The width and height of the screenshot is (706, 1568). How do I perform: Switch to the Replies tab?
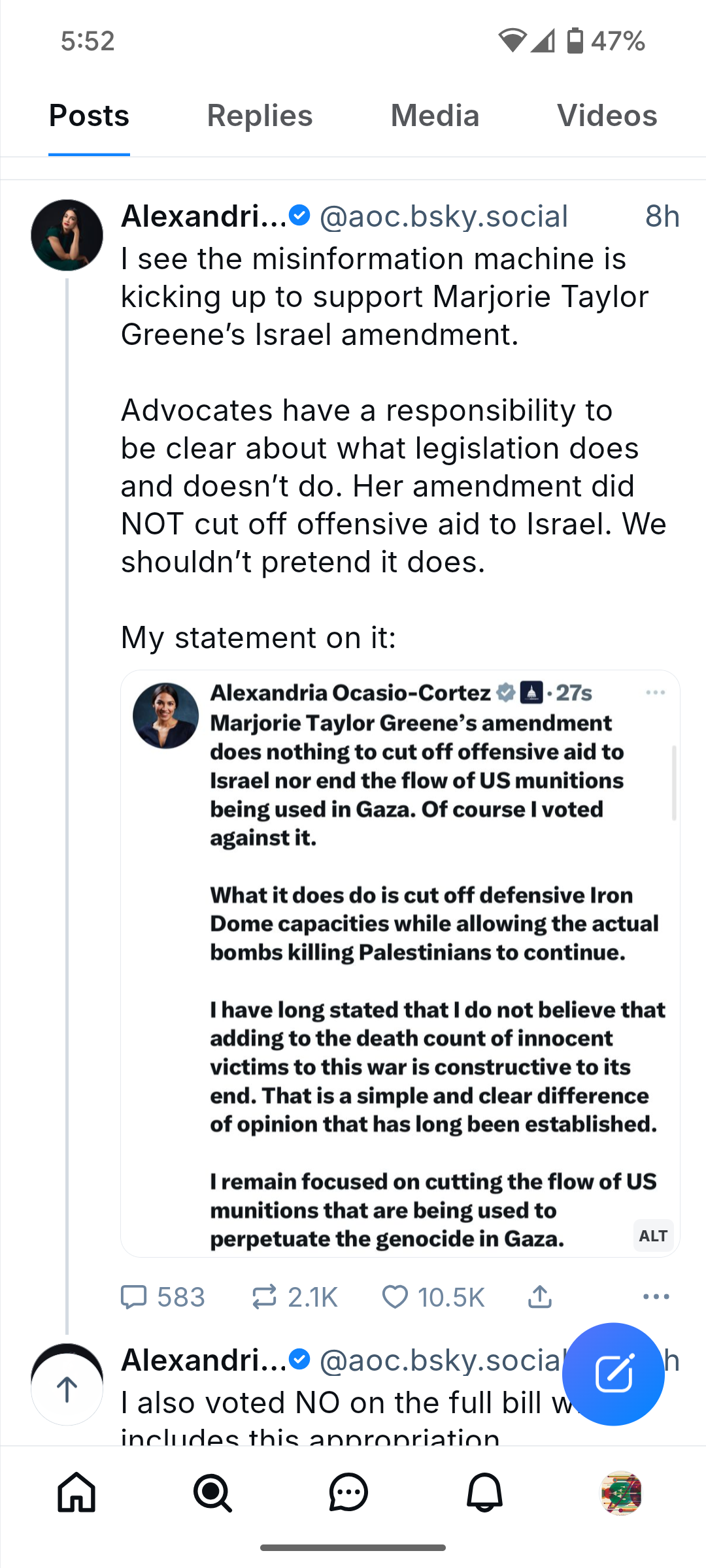(260, 116)
